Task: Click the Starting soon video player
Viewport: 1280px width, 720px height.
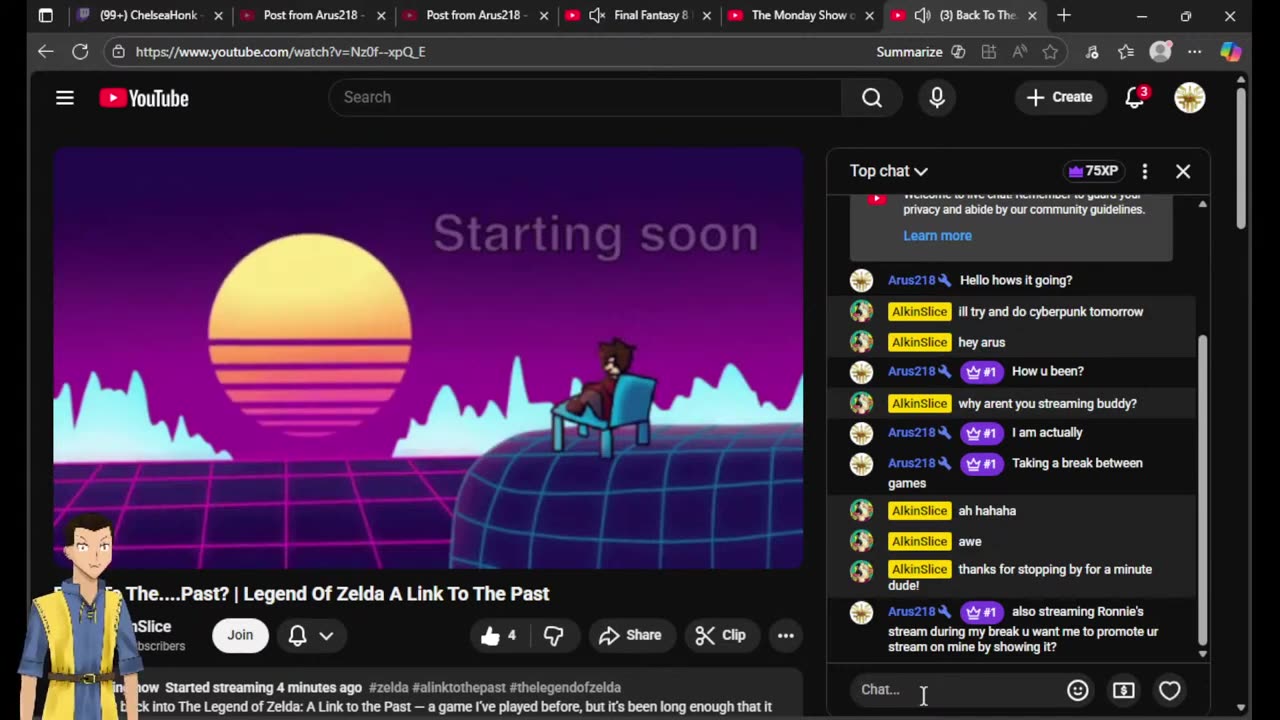Action: tap(428, 359)
